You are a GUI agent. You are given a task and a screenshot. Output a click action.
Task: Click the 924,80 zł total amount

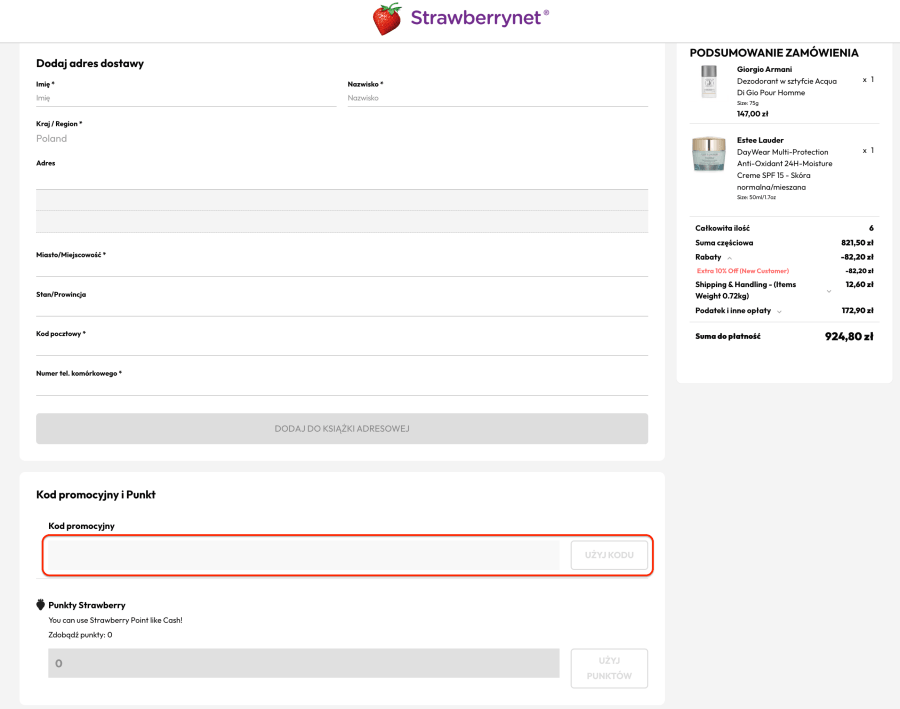point(849,336)
